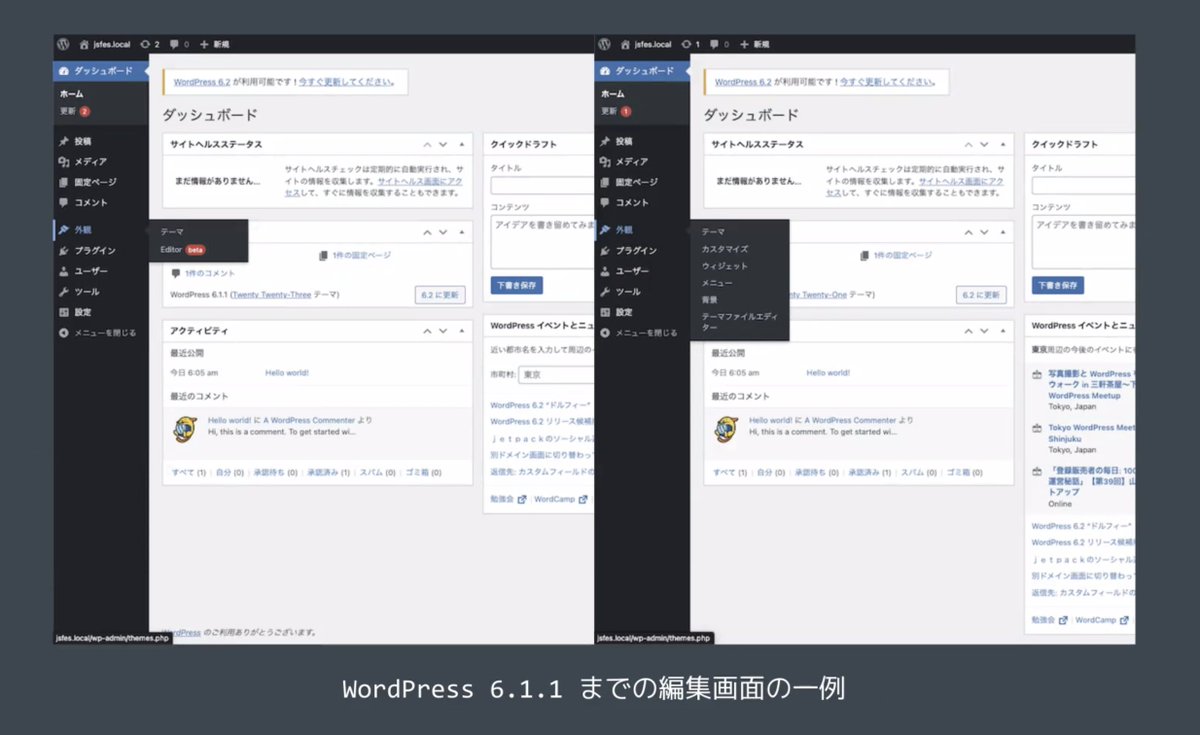Toggle アクティビティ panel in left dashboard
The image size is (1200, 735).
coord(461,331)
